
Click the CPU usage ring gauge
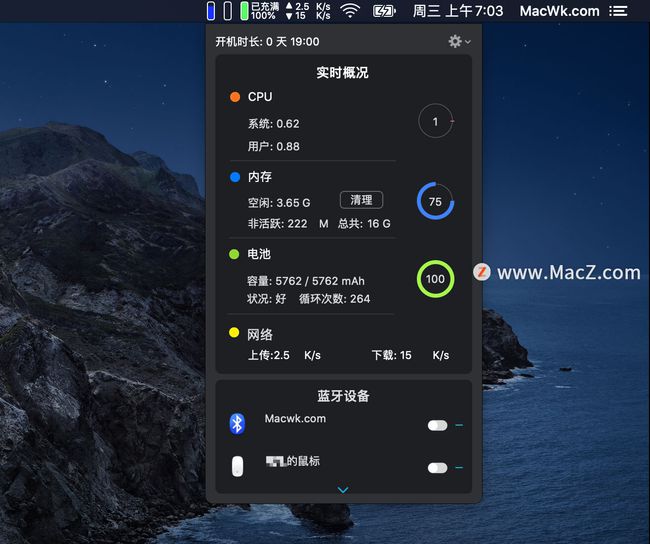(435, 121)
